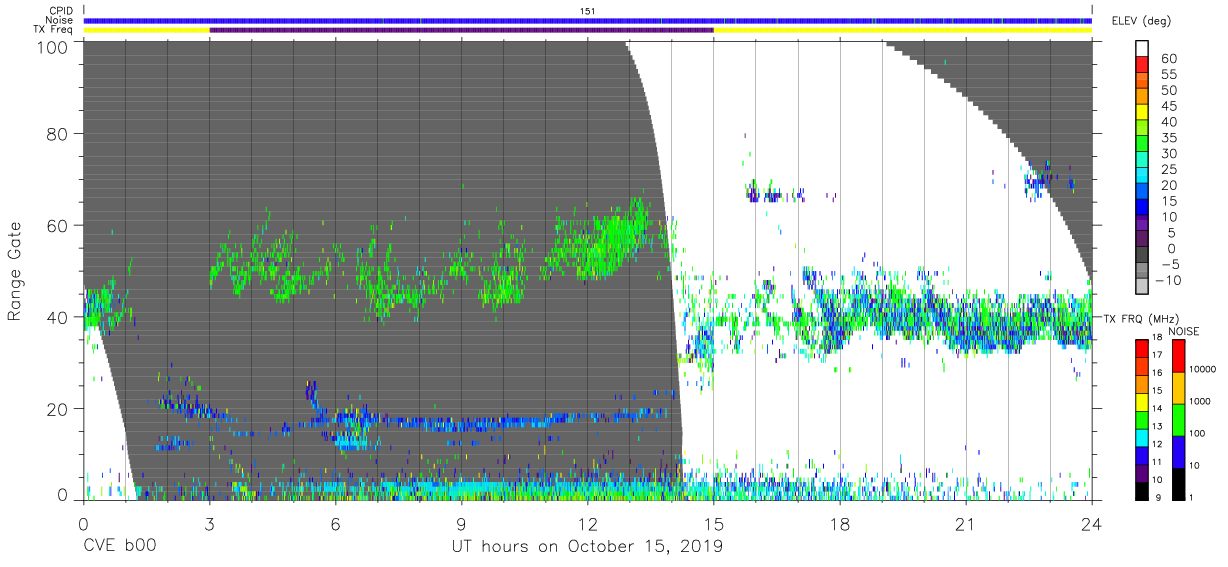Click the 18 tick label on UT hours axis
Image resolution: width=1228 pixels, height=567 pixels.
839,525
